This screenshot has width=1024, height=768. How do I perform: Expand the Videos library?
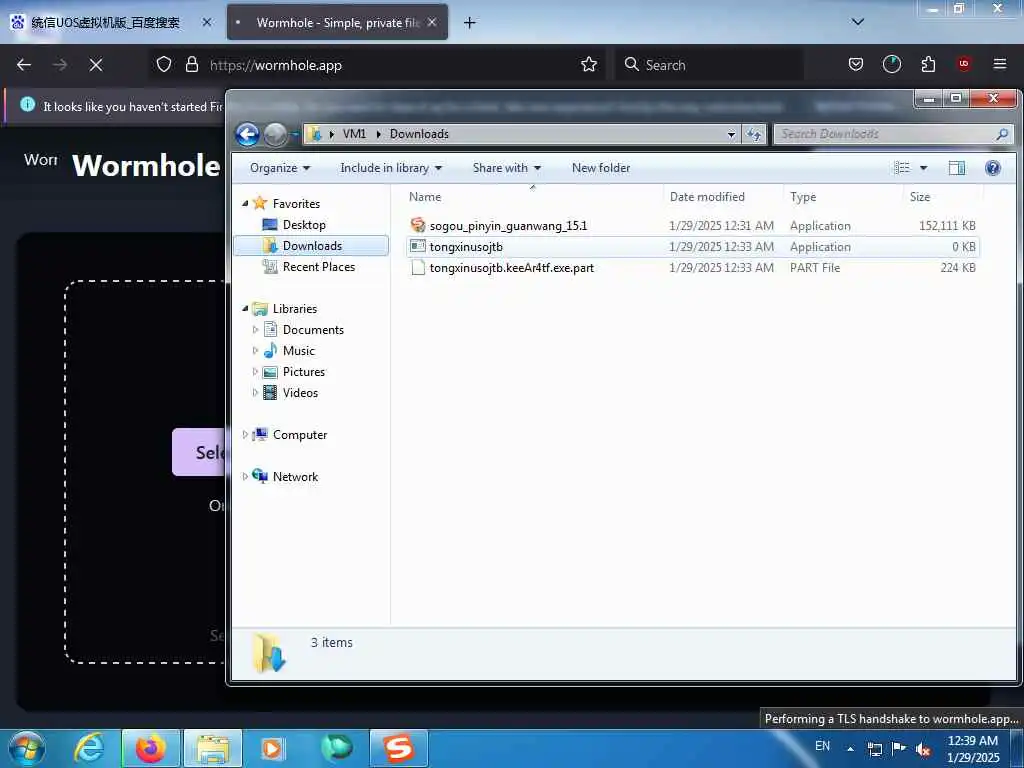tap(255, 392)
